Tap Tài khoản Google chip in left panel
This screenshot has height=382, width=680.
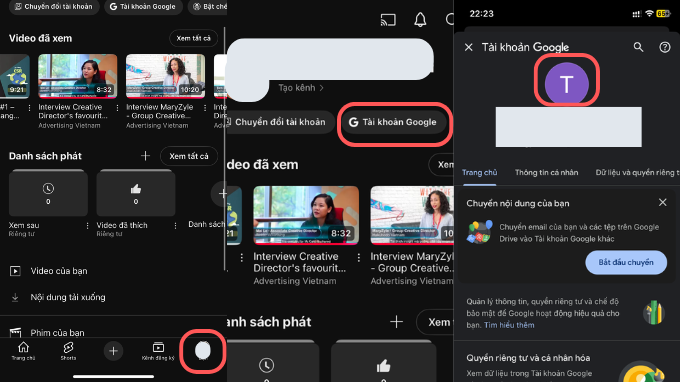click(x=143, y=7)
